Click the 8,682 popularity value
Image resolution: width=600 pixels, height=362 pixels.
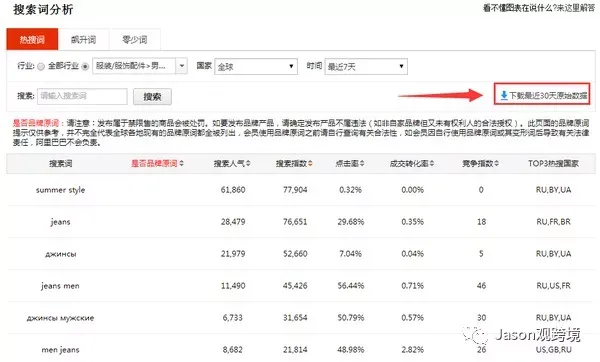[x=233, y=350]
